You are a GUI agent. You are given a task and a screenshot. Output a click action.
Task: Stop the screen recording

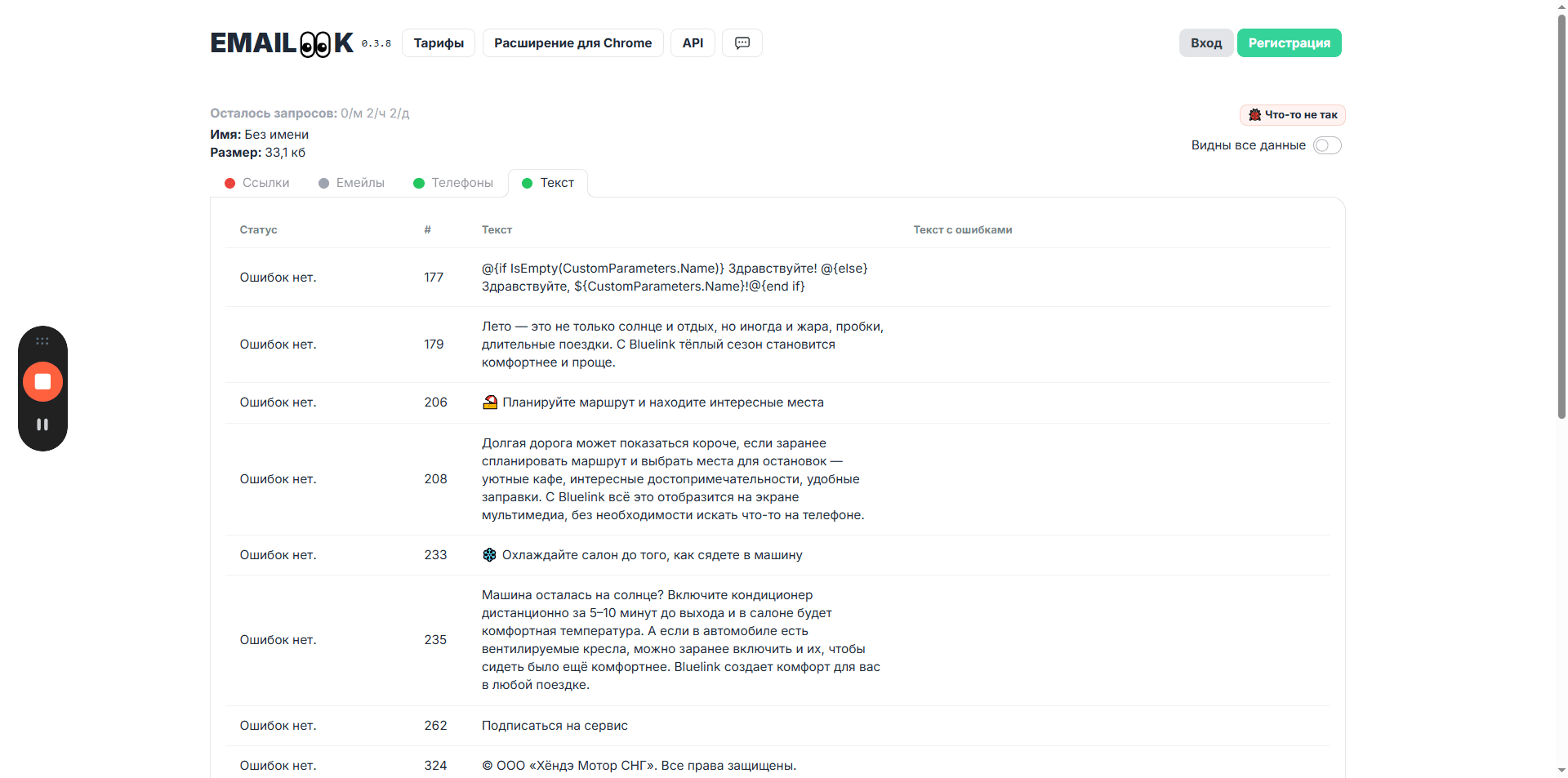click(43, 381)
